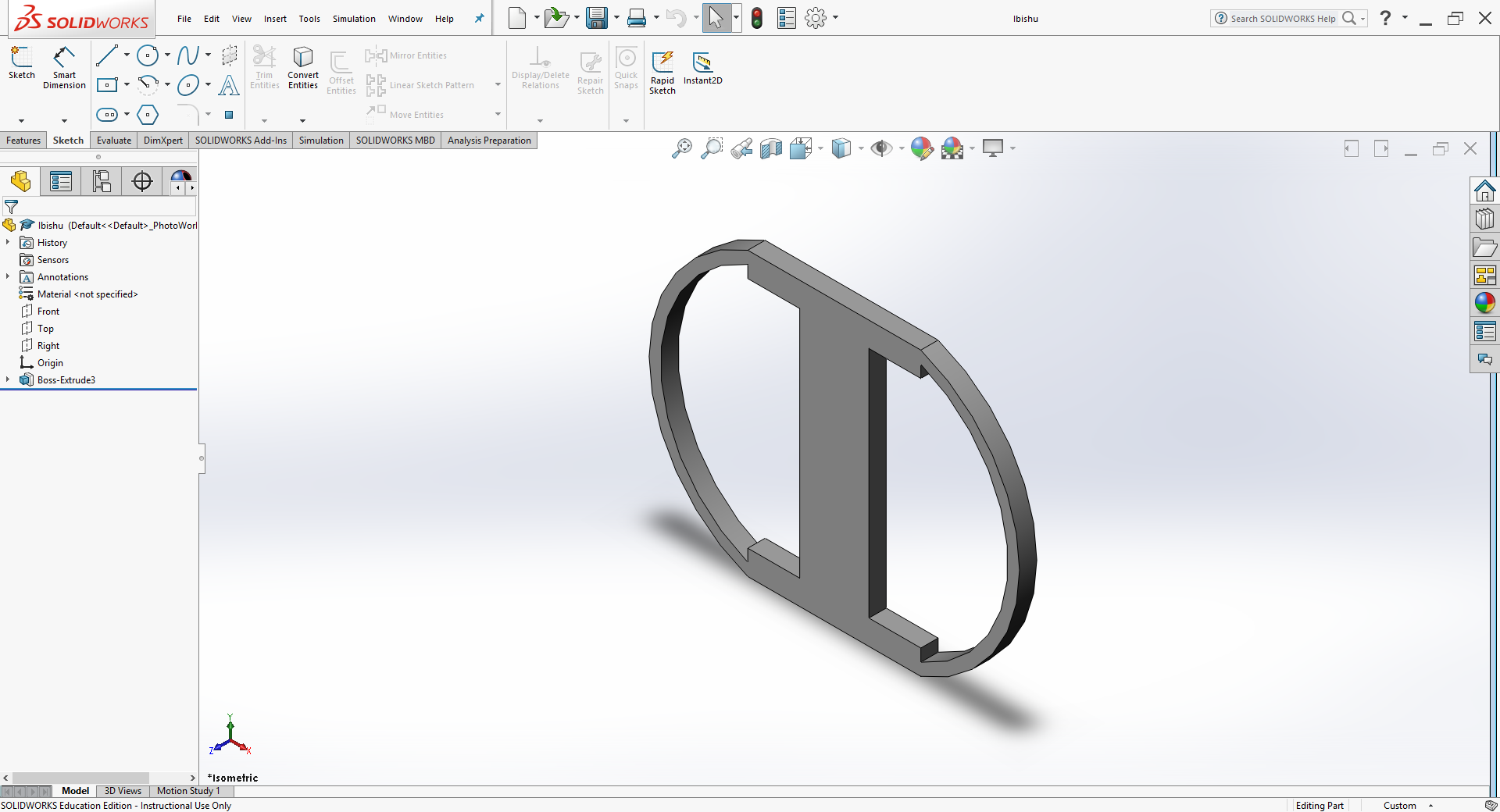Open the Appearances task pane color ball
This screenshot has width=1500, height=812.
[1484, 303]
